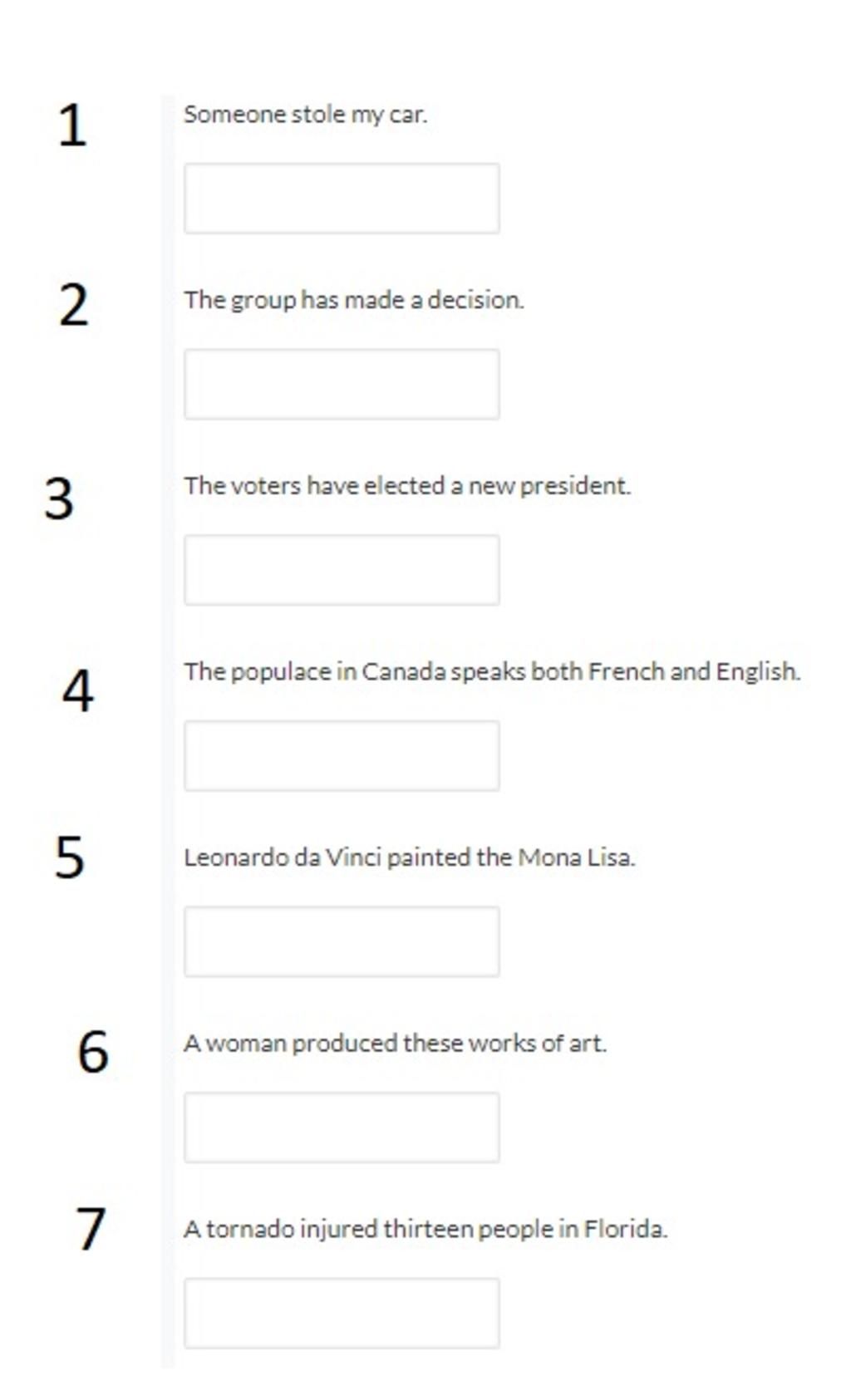This screenshot has width=851, height=1400.
Task: Focus the input below "The group has made a decision"
Action: [x=342, y=384]
